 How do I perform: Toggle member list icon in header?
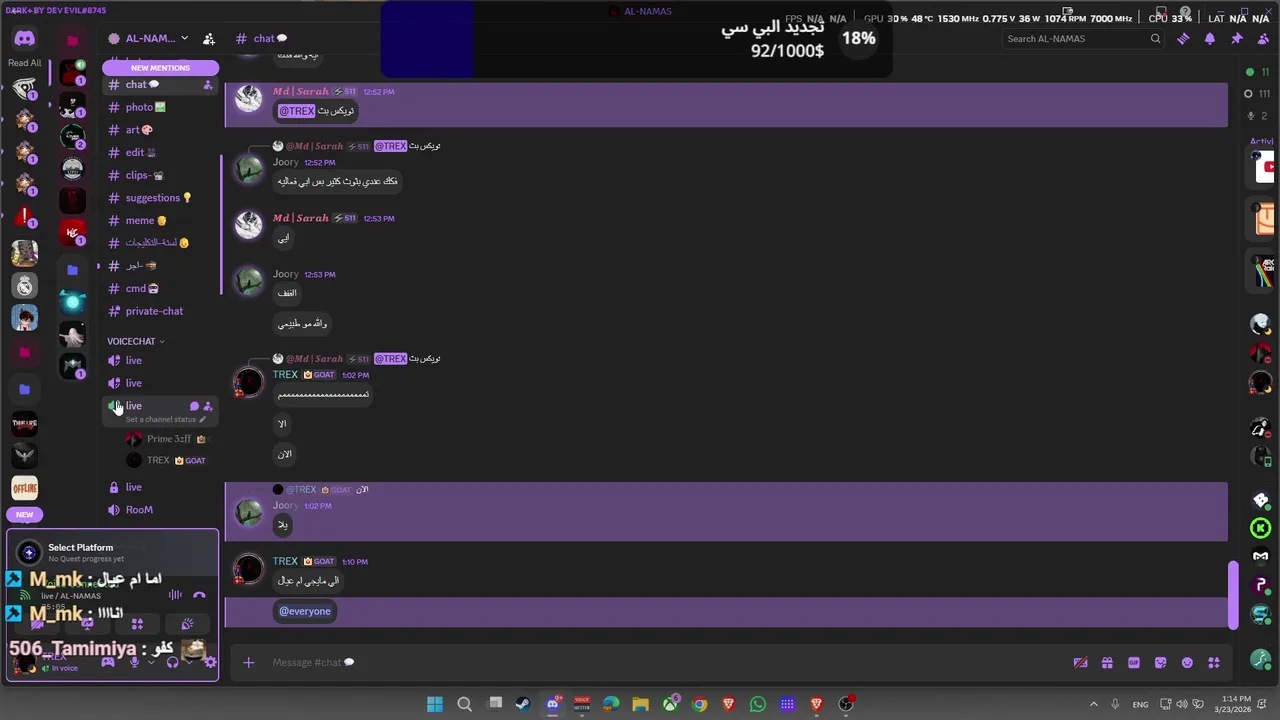click(x=1261, y=39)
